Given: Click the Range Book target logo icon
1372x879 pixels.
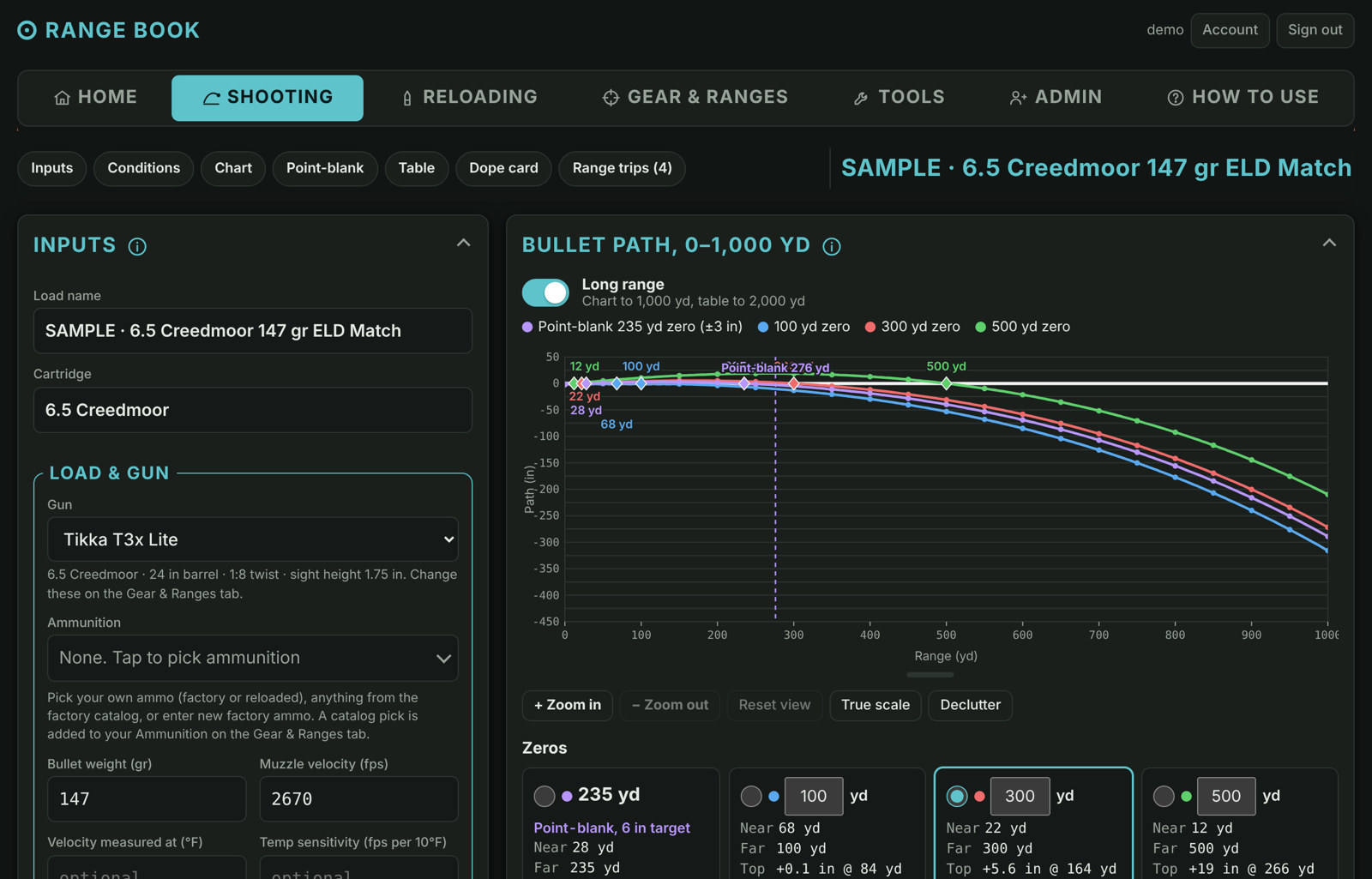Looking at the screenshot, I should (27, 30).
